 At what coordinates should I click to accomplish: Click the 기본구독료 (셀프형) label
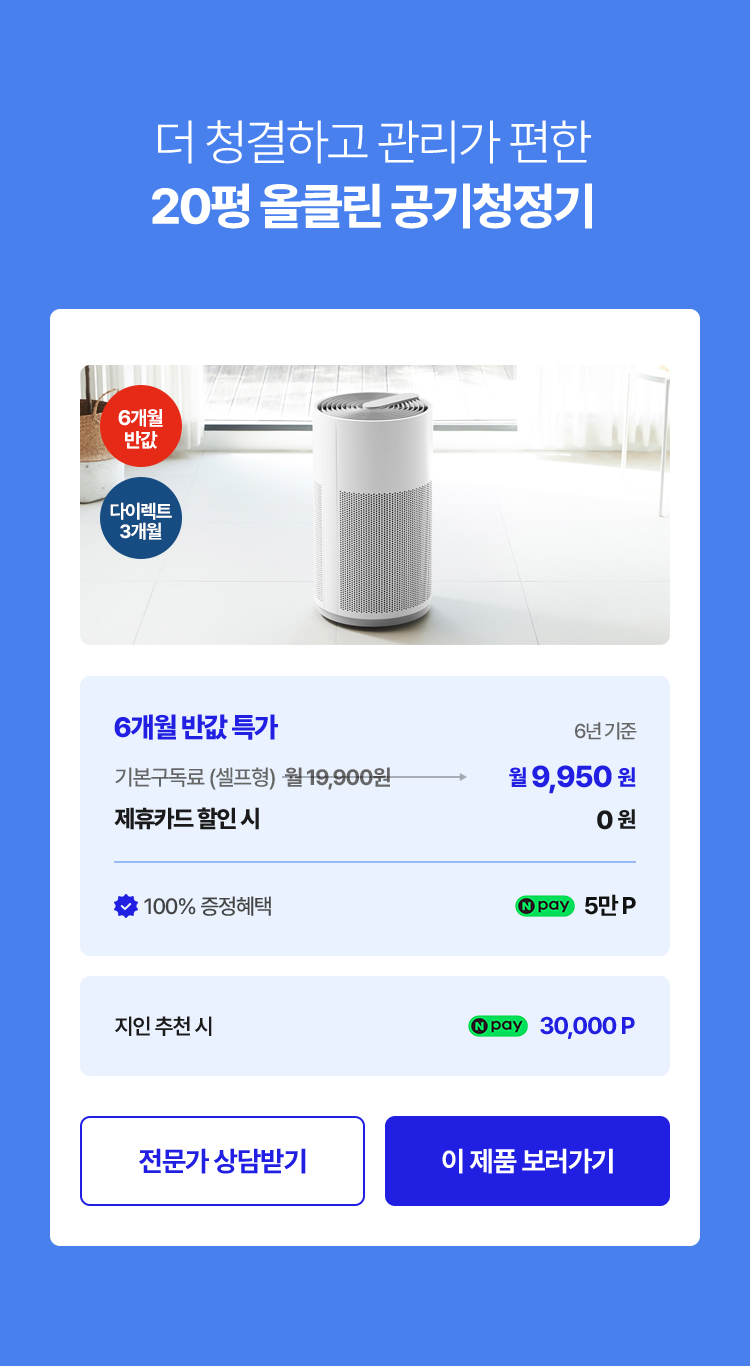point(195,777)
